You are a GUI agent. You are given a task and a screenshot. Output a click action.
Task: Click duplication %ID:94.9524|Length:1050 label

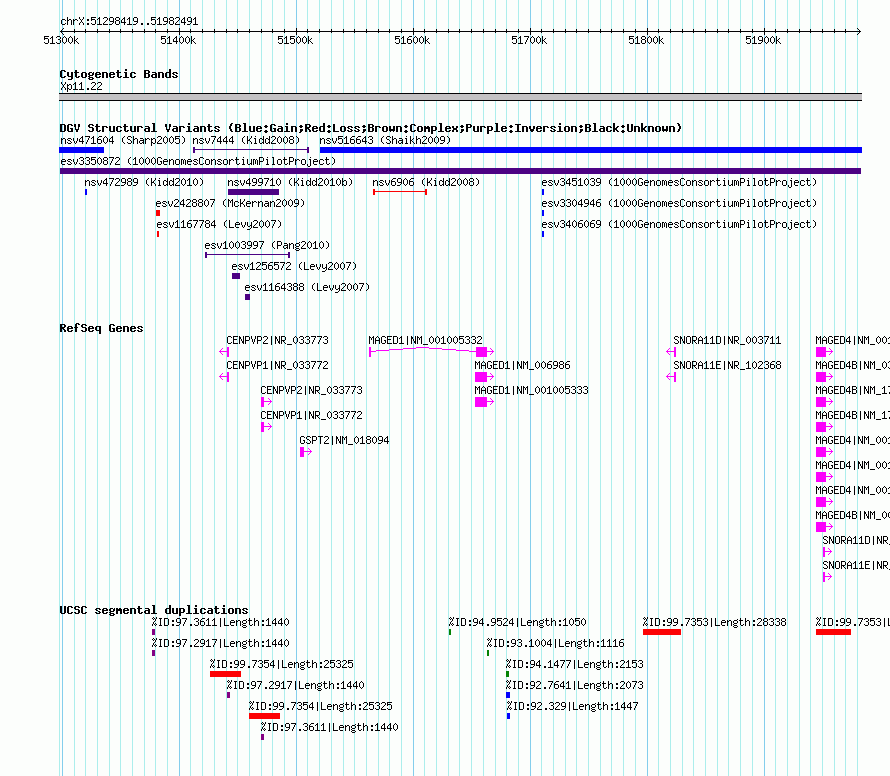[x=517, y=622]
